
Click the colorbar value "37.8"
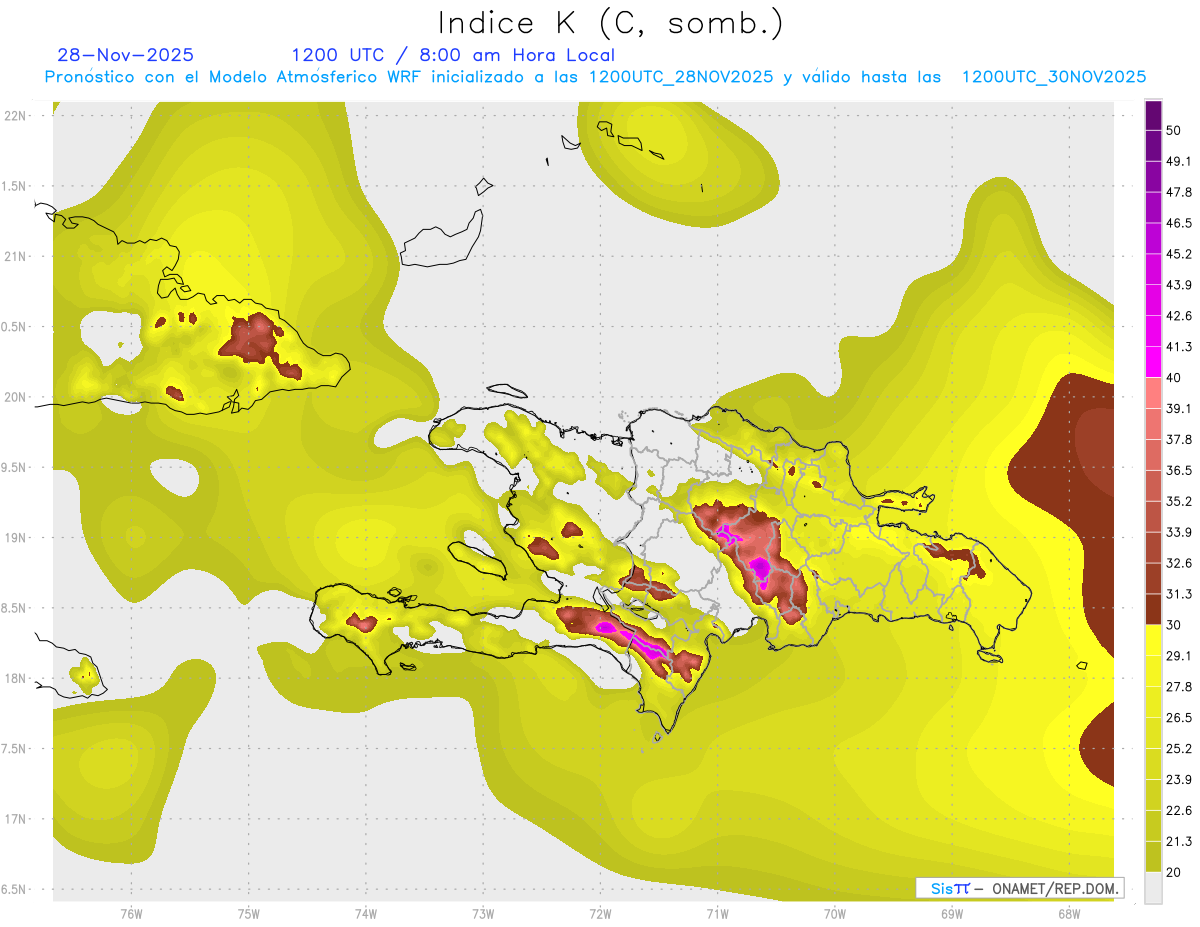coord(1179,439)
